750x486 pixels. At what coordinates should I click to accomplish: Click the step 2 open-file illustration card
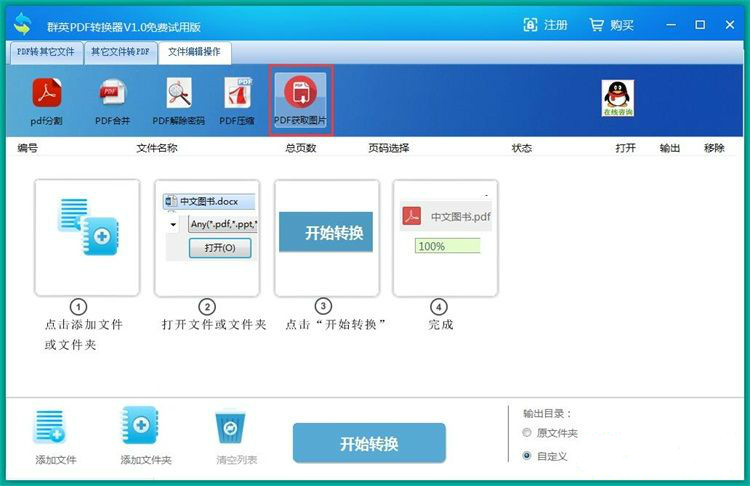coord(207,238)
